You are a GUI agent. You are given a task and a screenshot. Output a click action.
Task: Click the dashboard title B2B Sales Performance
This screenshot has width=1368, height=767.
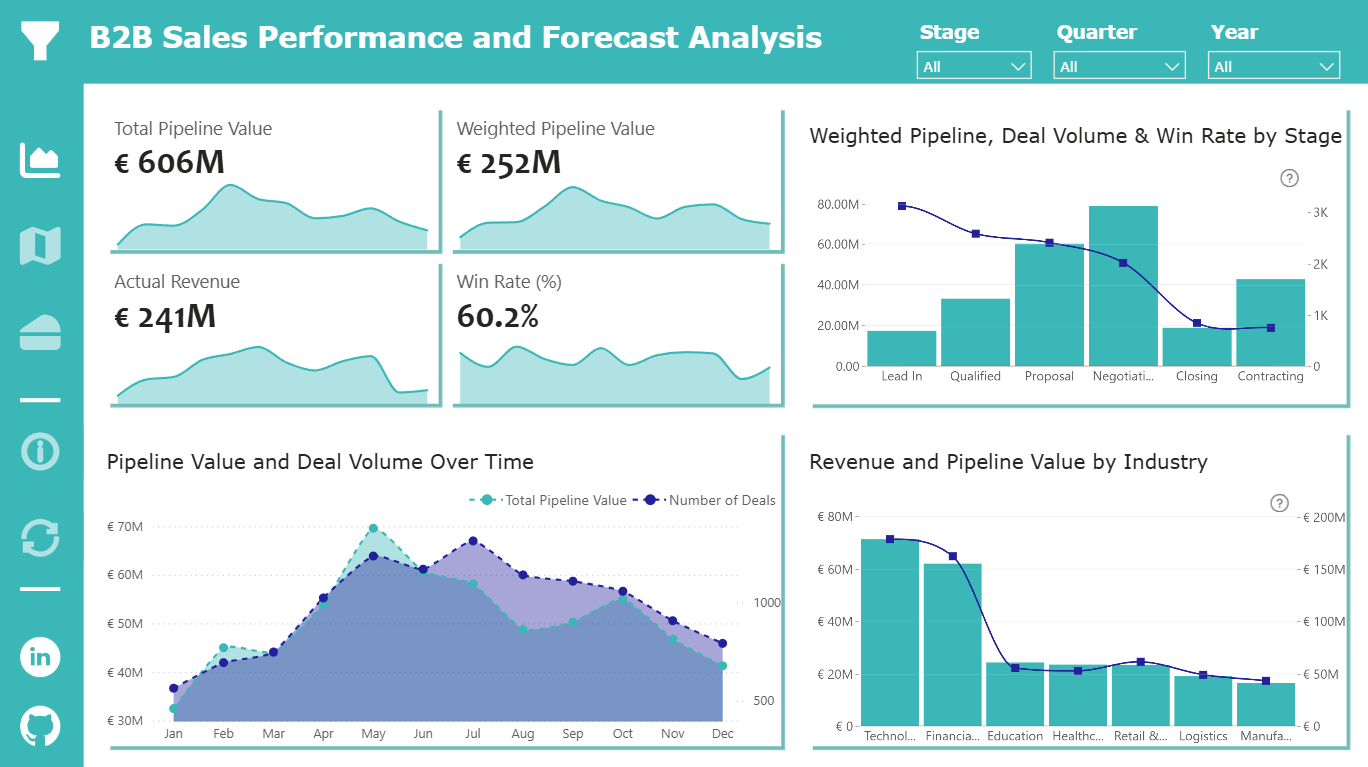[x=456, y=38]
